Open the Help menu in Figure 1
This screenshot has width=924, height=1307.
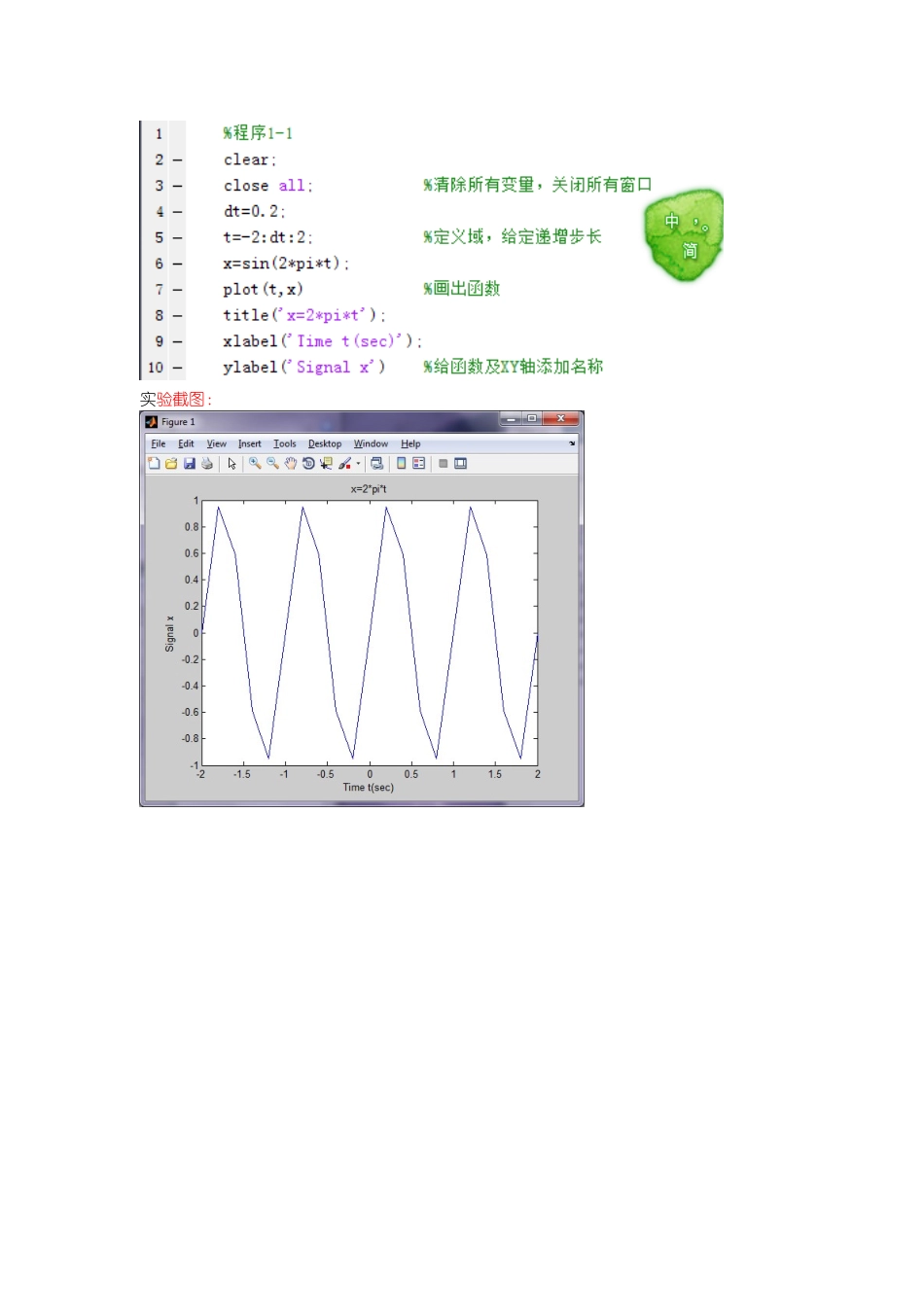pos(410,443)
